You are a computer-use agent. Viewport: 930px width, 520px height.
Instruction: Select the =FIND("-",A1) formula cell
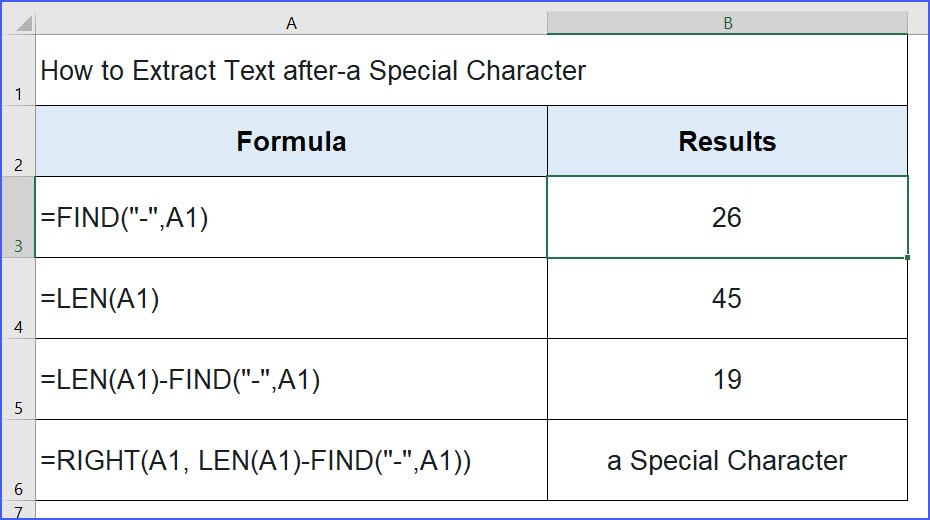(x=291, y=217)
